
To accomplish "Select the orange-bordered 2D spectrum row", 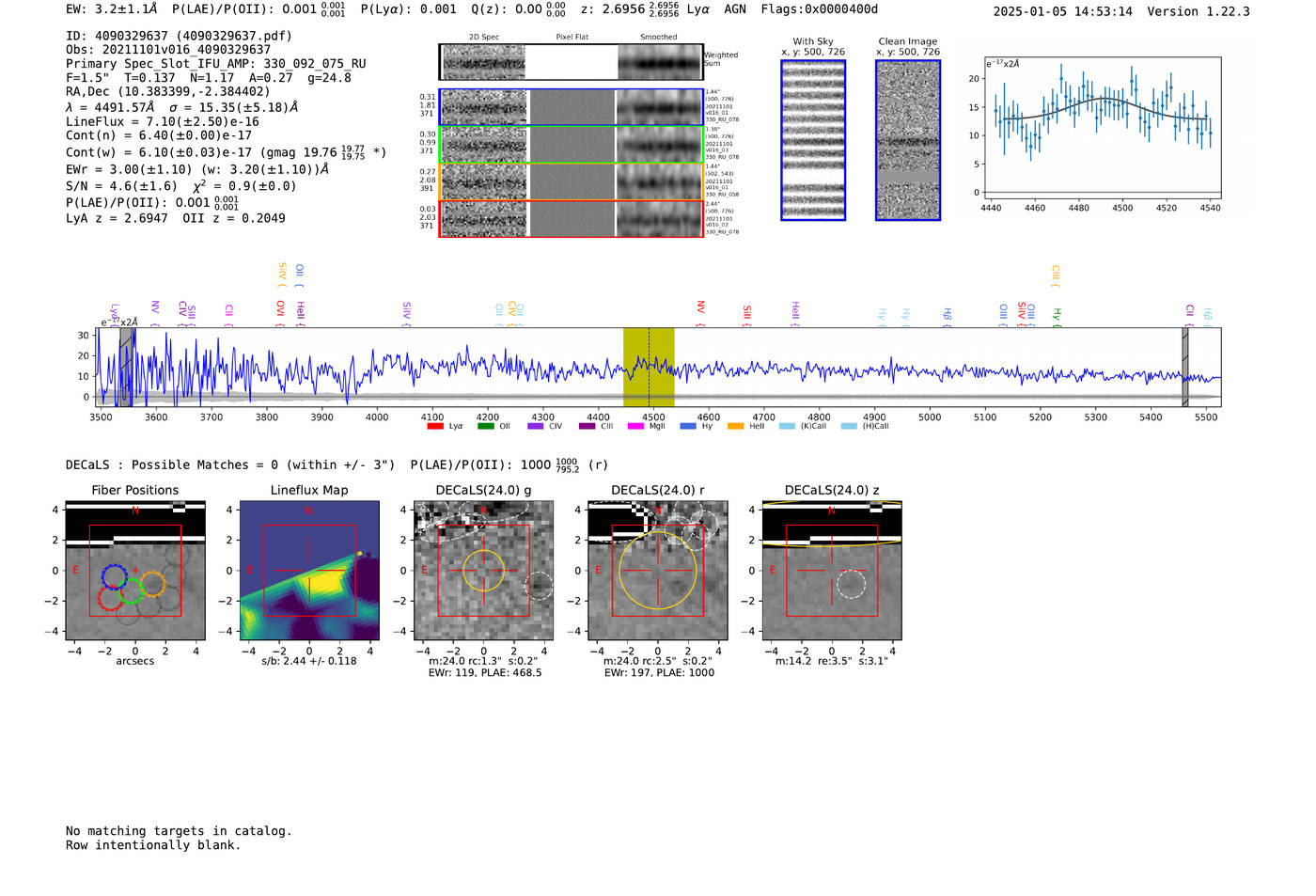I will [572, 181].
